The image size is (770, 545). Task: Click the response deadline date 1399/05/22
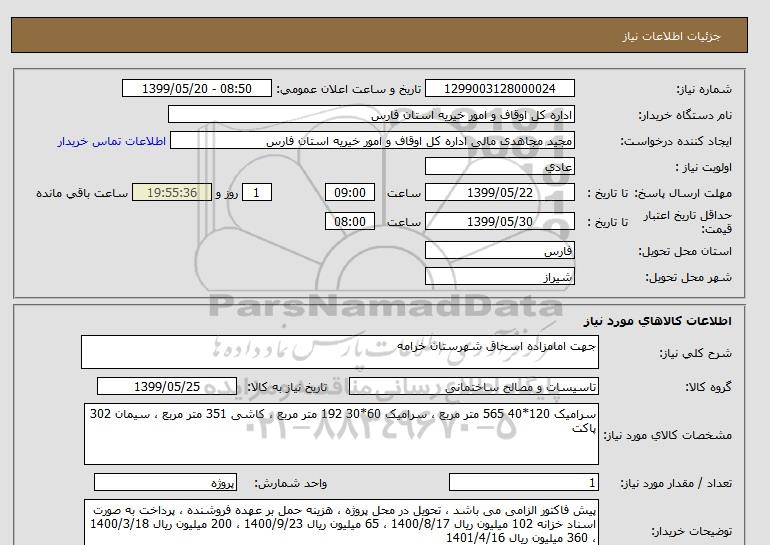[499, 193]
